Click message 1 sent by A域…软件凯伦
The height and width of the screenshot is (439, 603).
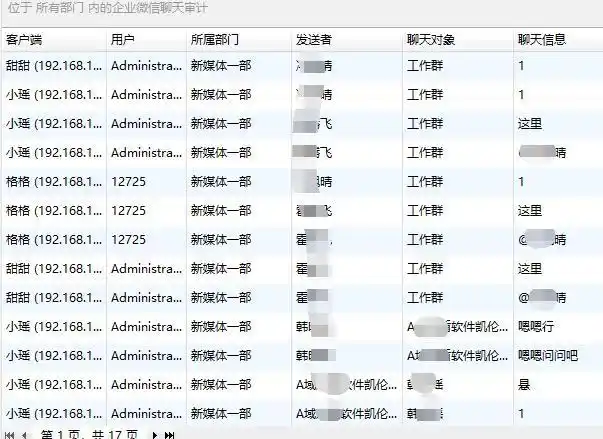click(521, 414)
